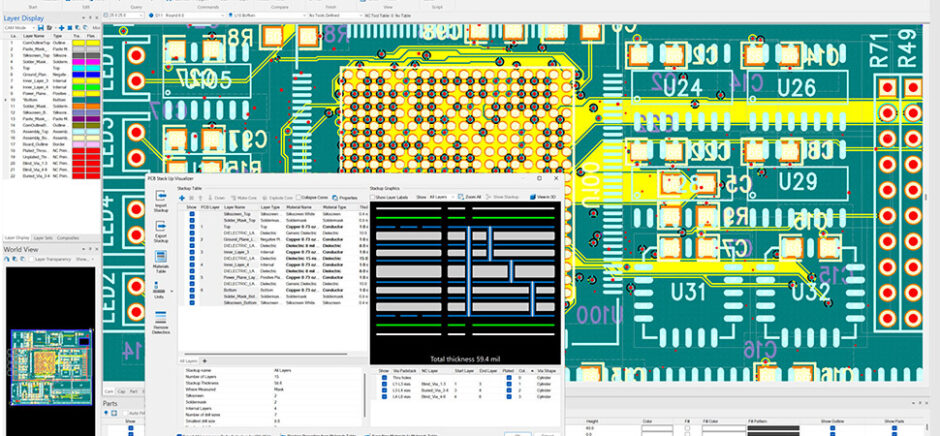Switch to the Composites tab
Image resolution: width=940 pixels, height=436 pixels.
coord(68,237)
